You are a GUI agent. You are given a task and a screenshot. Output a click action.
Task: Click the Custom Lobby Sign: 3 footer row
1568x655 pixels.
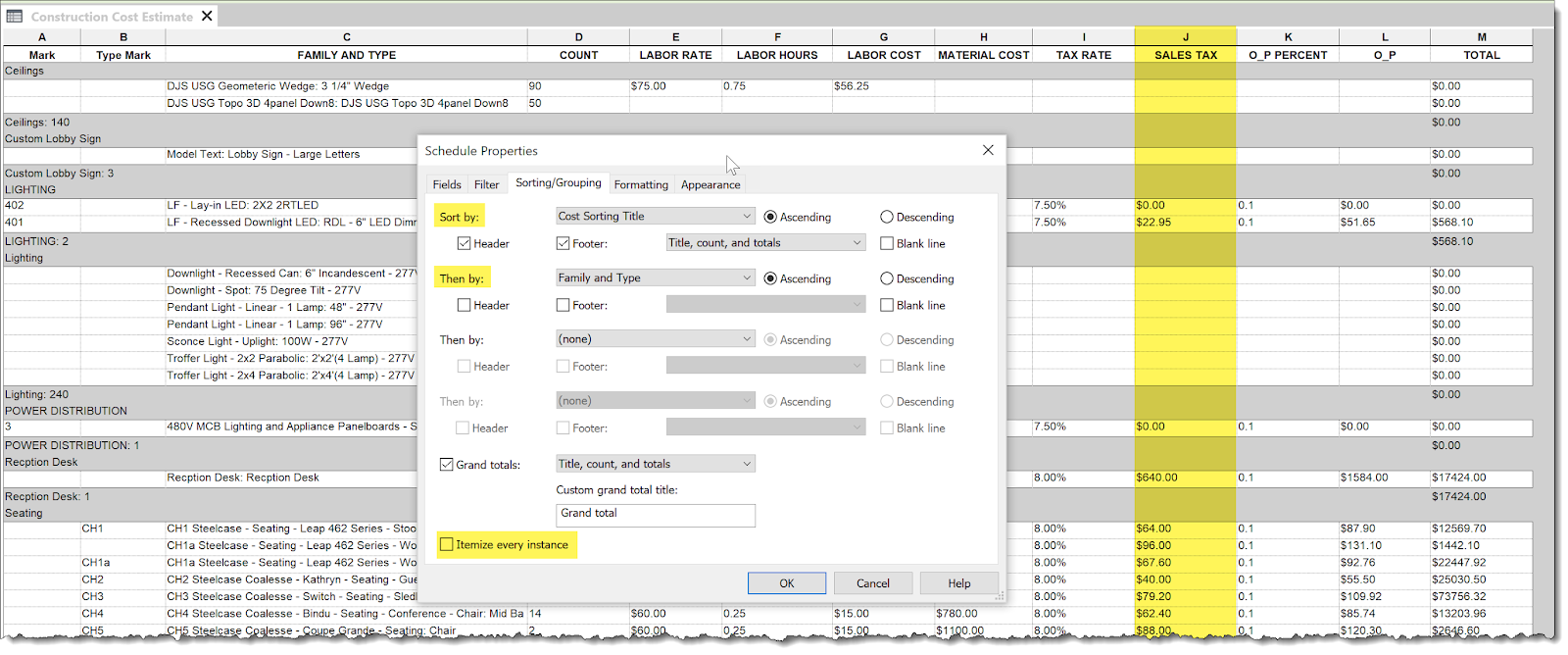768,174
